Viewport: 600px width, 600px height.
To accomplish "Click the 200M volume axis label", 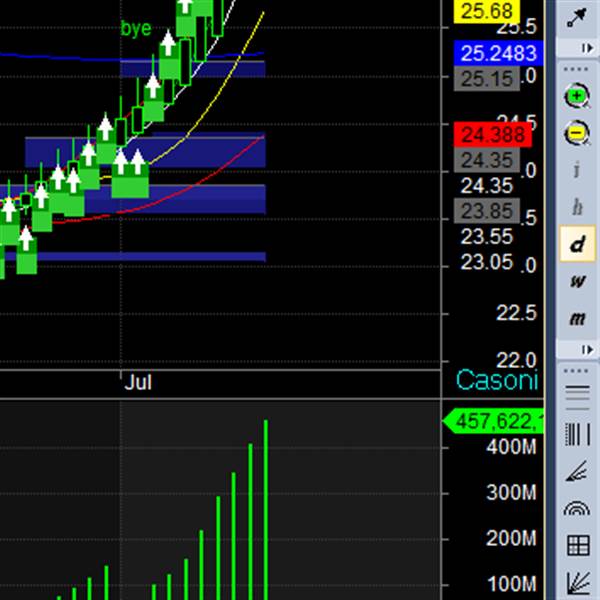I will (x=511, y=539).
